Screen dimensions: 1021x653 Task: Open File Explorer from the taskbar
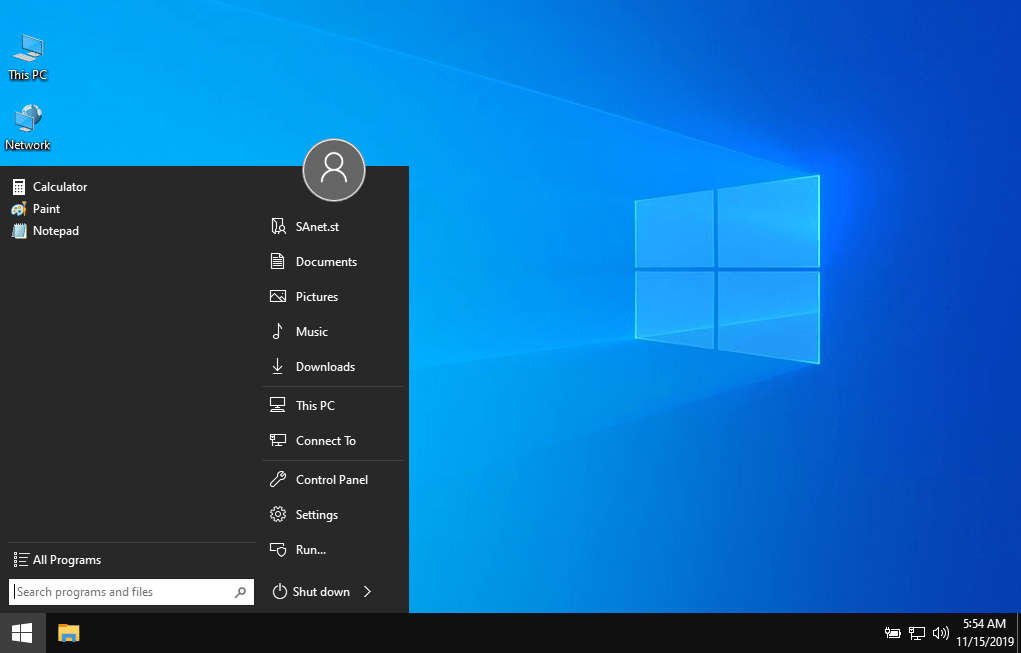coord(68,633)
